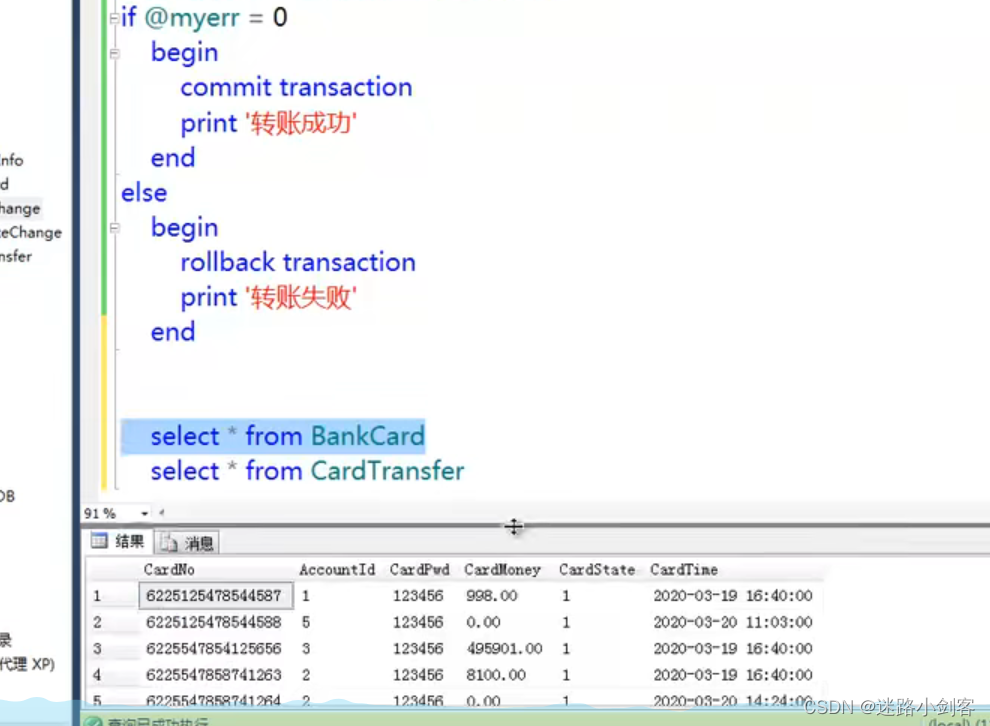Image resolution: width=990 pixels, height=726 pixels.
Task: Click the CardMoney column header
Action: click(x=502, y=569)
